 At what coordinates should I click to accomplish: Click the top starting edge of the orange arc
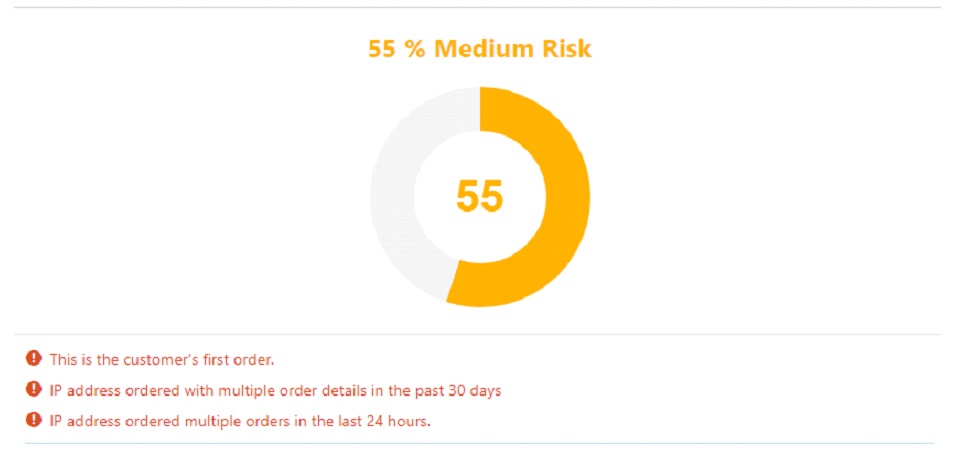[481, 108]
